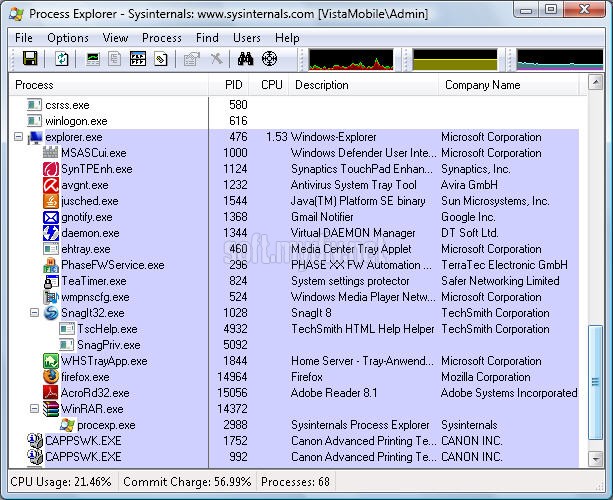Click the jusched.exe Java icon

51,201
